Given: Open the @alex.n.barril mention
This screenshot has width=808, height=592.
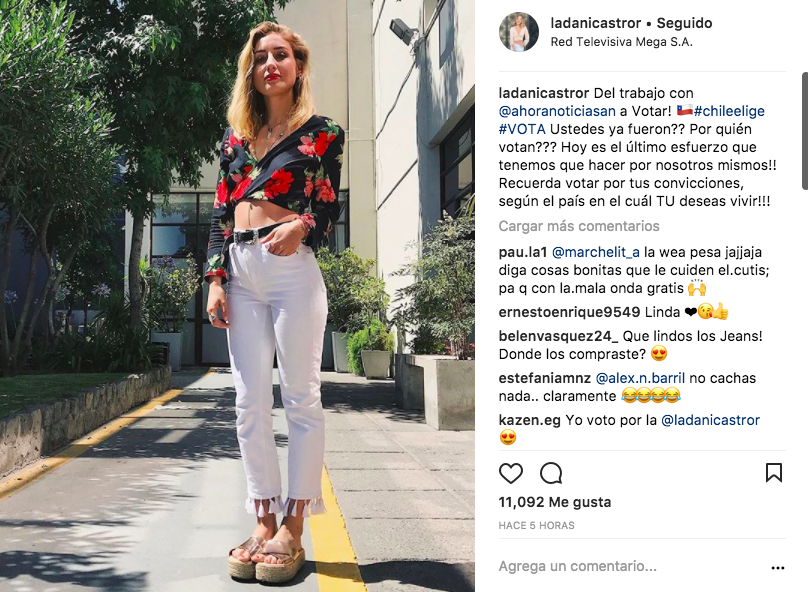Looking at the screenshot, I should (640, 378).
